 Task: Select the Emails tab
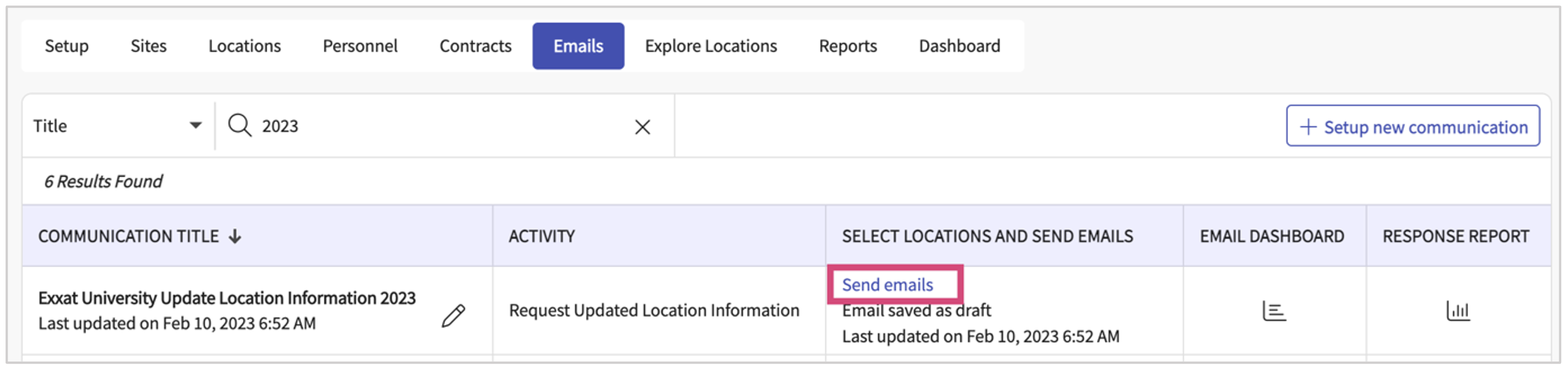pyautogui.click(x=578, y=46)
